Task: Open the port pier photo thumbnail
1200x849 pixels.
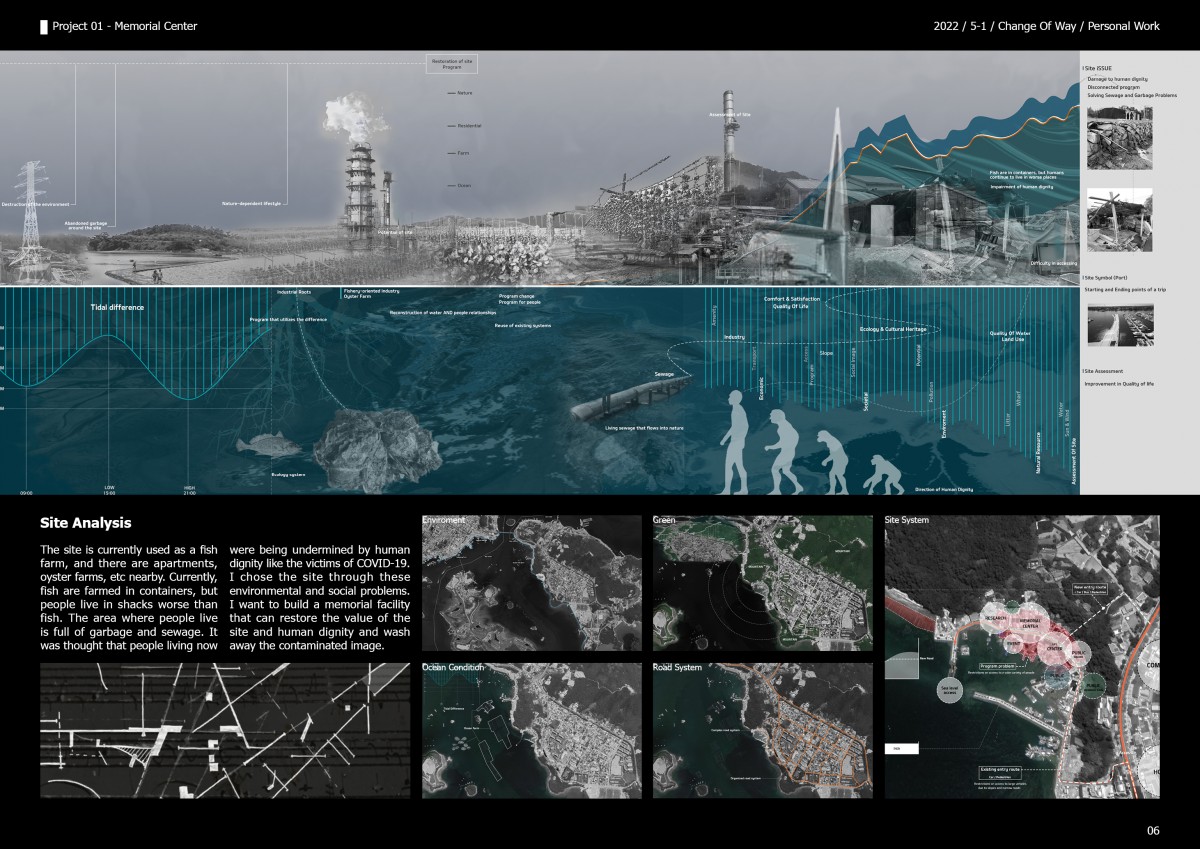Action: [x=1120, y=325]
